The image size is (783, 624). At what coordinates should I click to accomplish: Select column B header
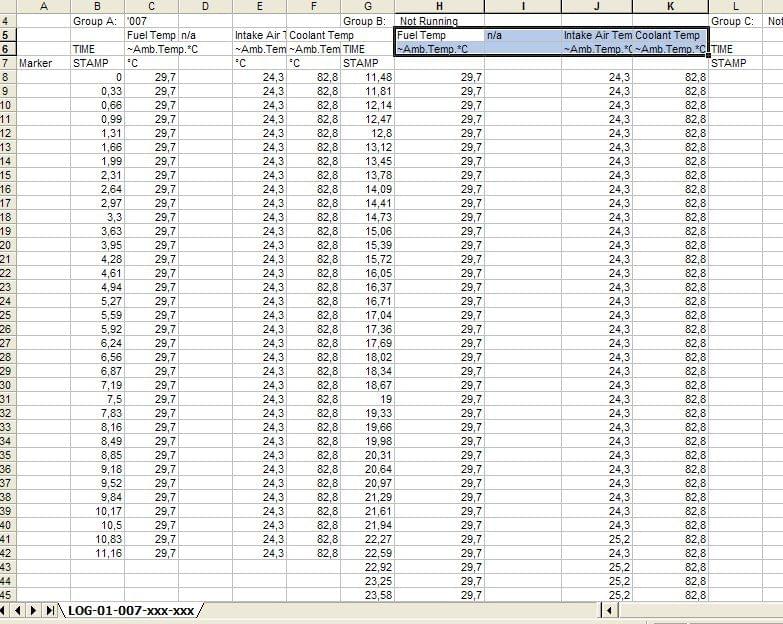pos(97,6)
